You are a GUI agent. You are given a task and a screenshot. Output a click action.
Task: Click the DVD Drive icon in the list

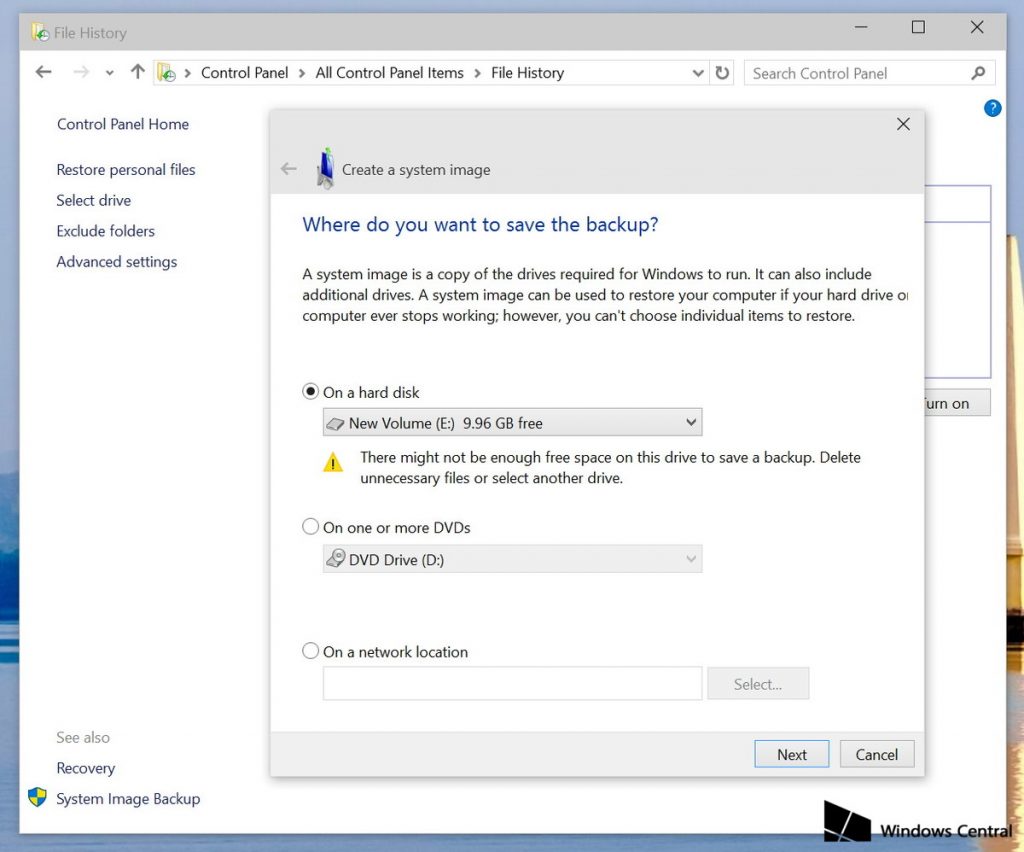point(338,559)
